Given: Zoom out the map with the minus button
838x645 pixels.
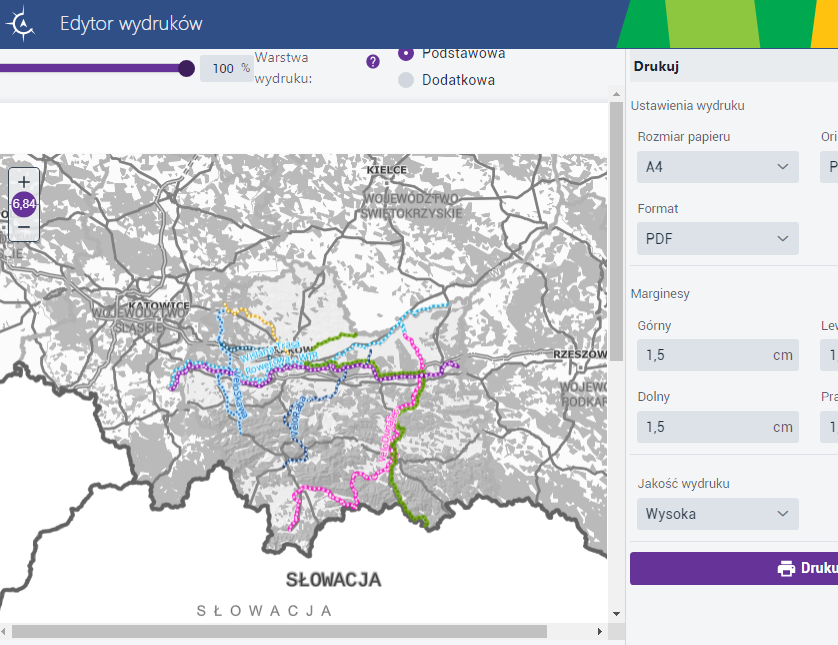Looking at the screenshot, I should [x=24, y=227].
